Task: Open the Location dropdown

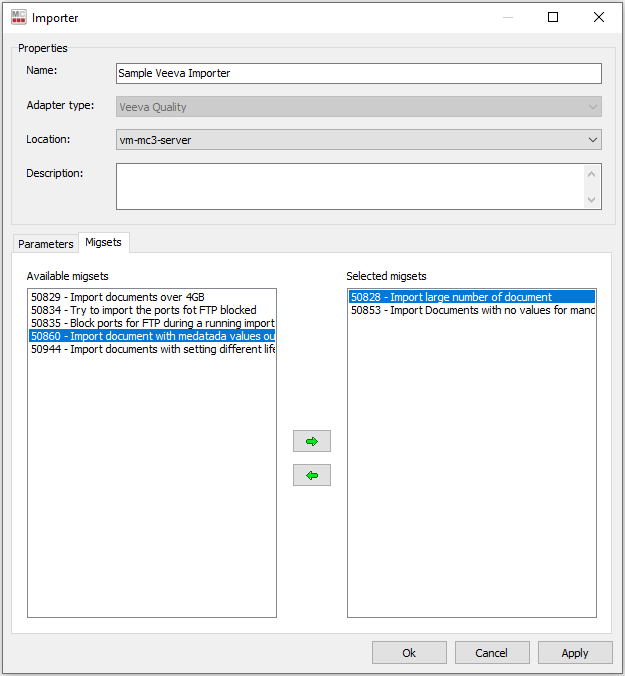Action: click(359, 140)
